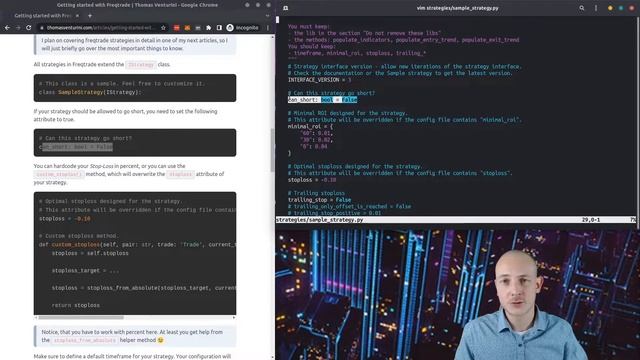This screenshot has height=360, width=640.
Task: Click the 'stoploss_from_absolute' inline code
Action: [84, 340]
